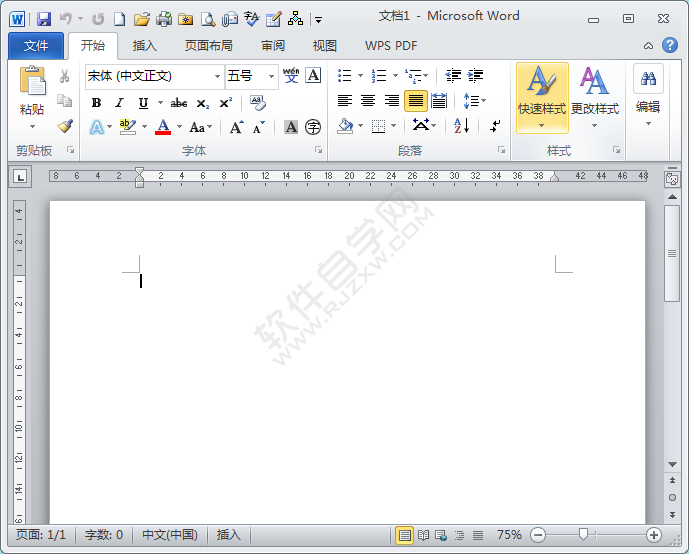Viewport: 689px width, 554px height.
Task: Open the Change Case (Aa) dropdown
Action: [200, 127]
